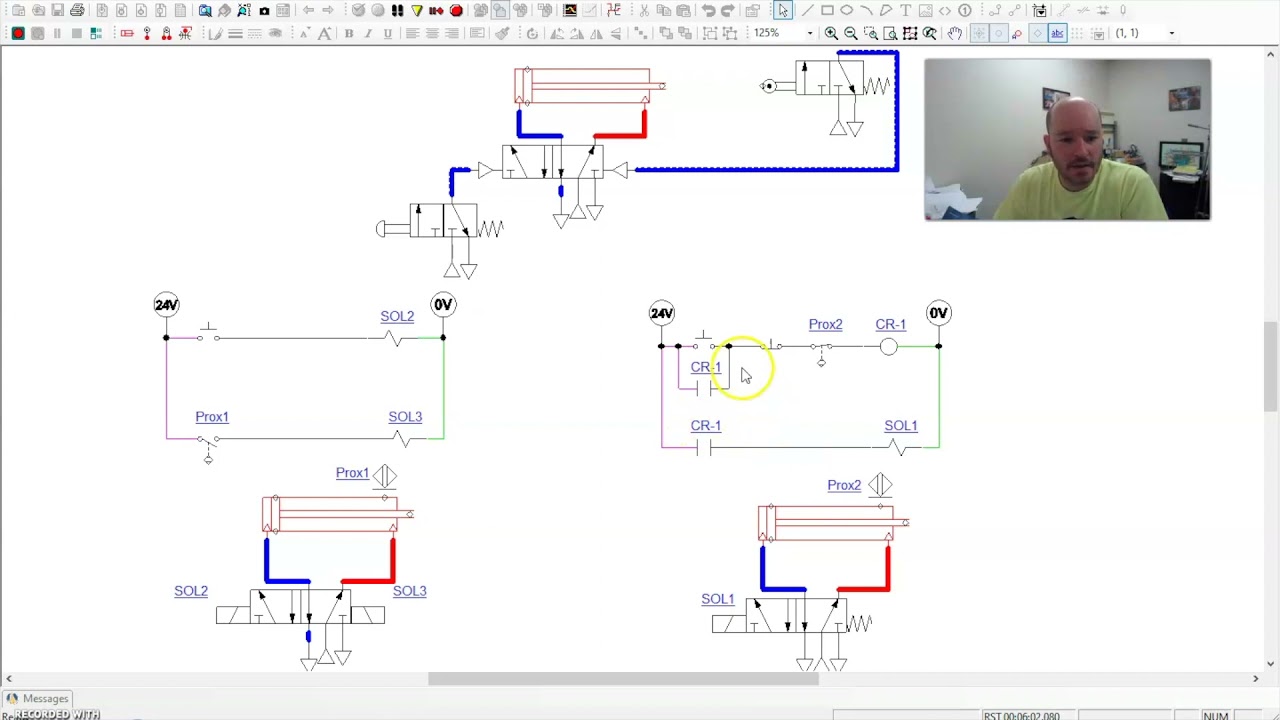Click the Prox2 contact label
The height and width of the screenshot is (720, 1280).
click(825, 325)
